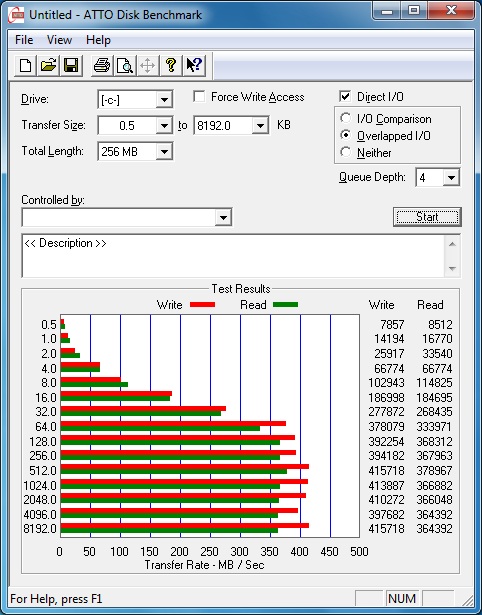This screenshot has height=615, width=482.
Task: Click the red Write legend swatch
Action: (x=202, y=305)
